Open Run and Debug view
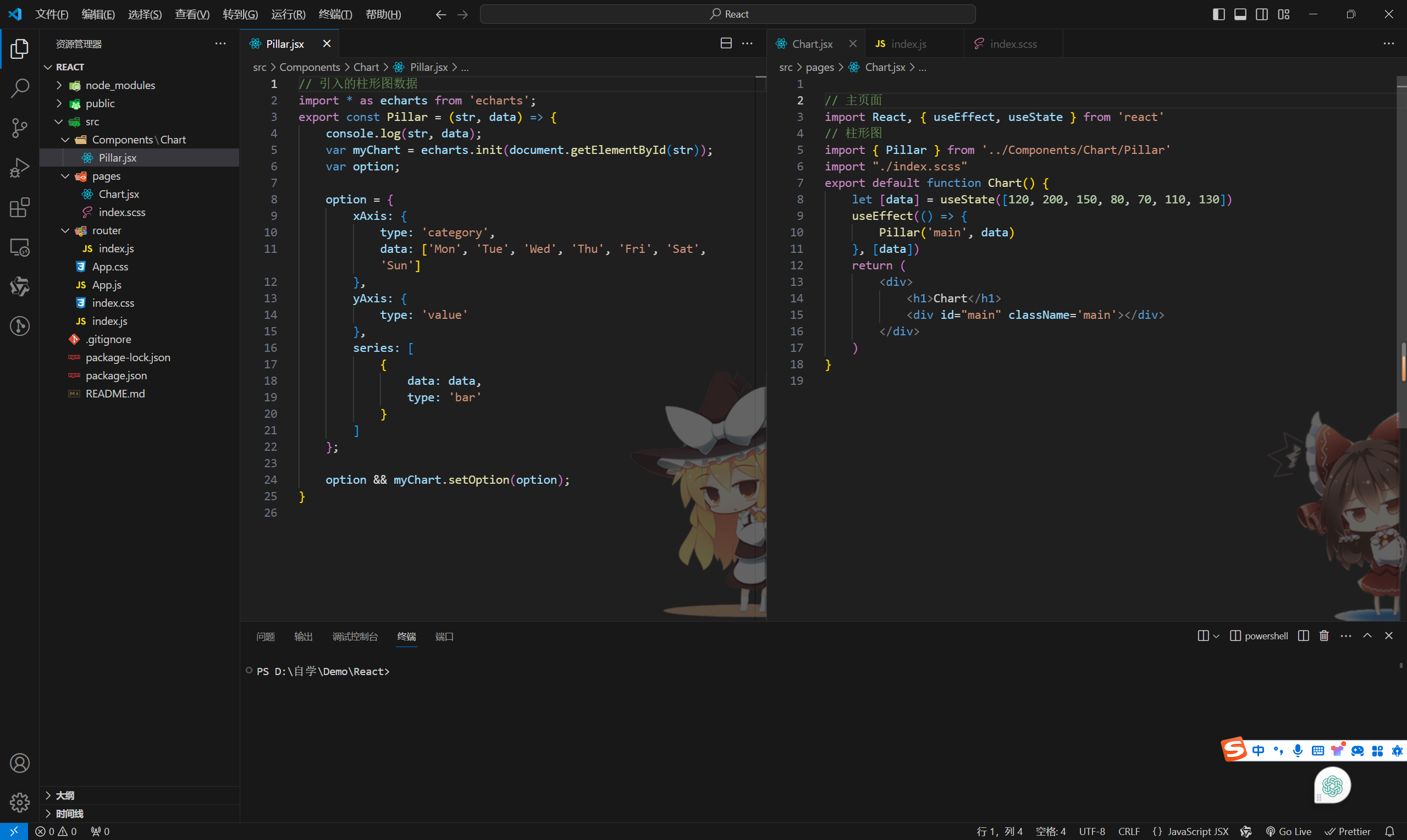This screenshot has height=840, width=1407. [20, 168]
